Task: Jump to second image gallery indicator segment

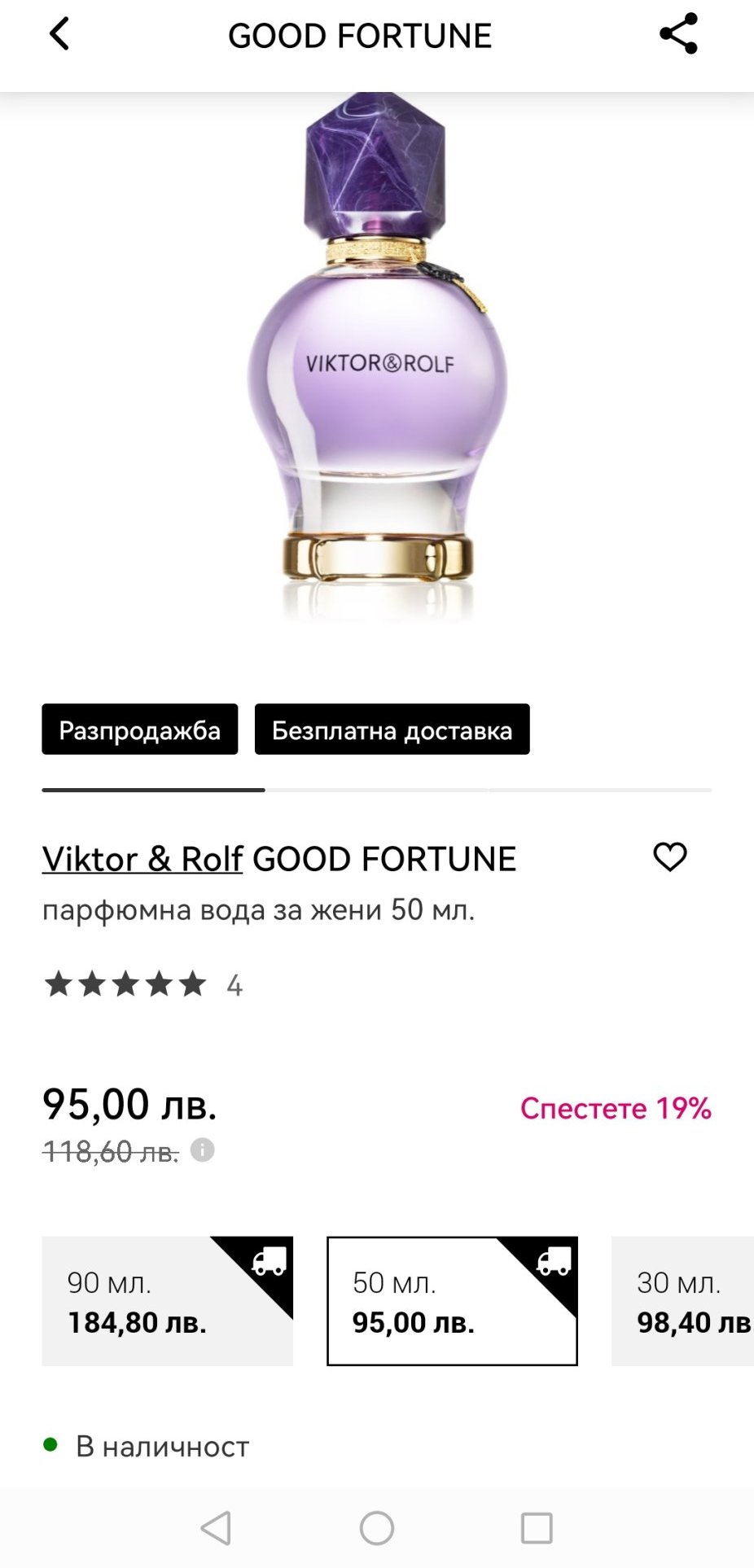Action: pyautogui.click(x=377, y=790)
